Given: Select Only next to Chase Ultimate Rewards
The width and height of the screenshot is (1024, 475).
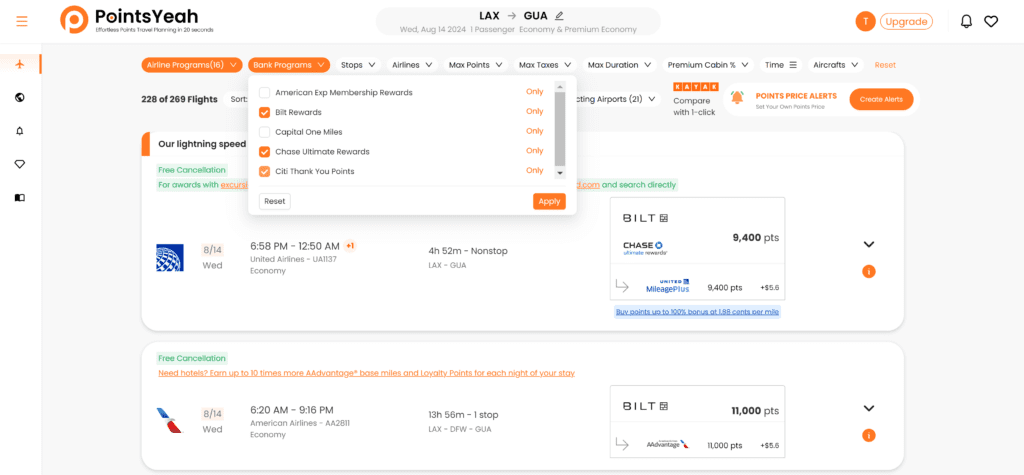Looking at the screenshot, I should click(x=534, y=151).
